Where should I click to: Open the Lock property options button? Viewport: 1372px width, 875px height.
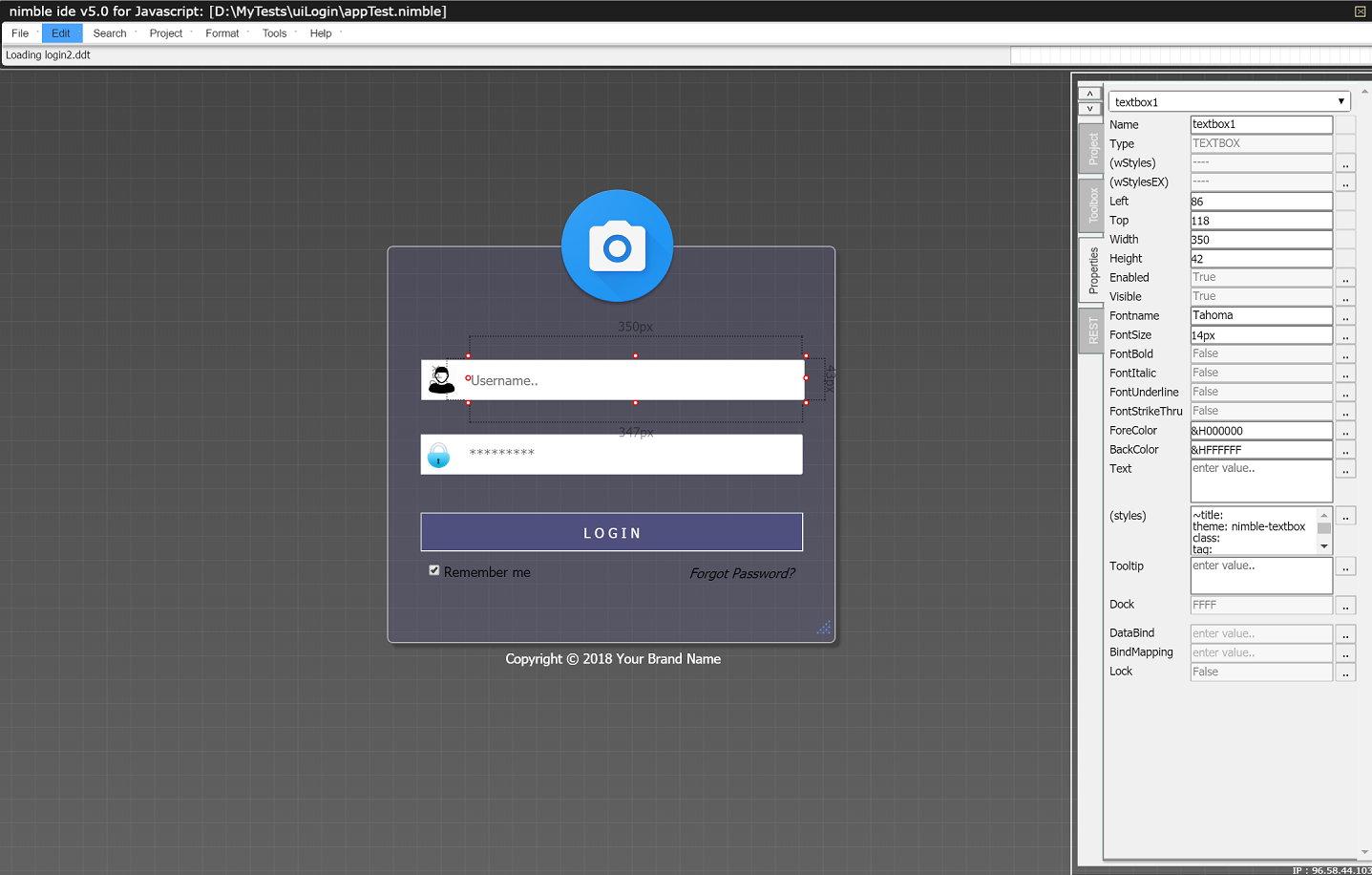[x=1345, y=672]
